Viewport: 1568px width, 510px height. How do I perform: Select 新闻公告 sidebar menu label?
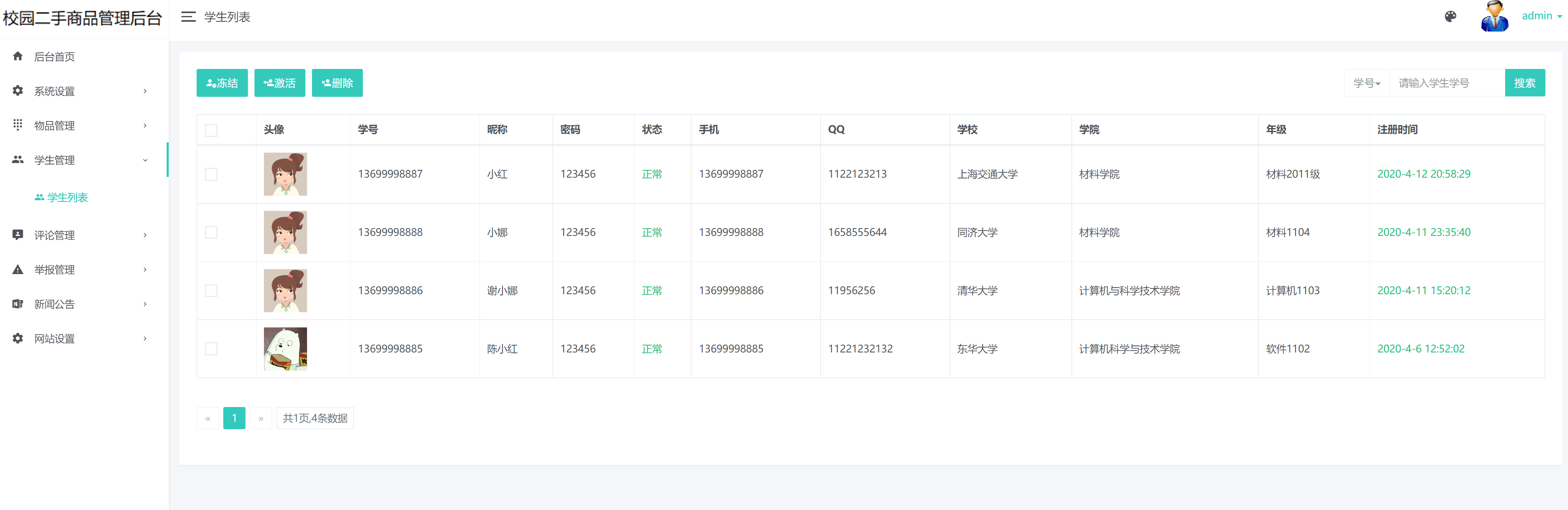54,304
